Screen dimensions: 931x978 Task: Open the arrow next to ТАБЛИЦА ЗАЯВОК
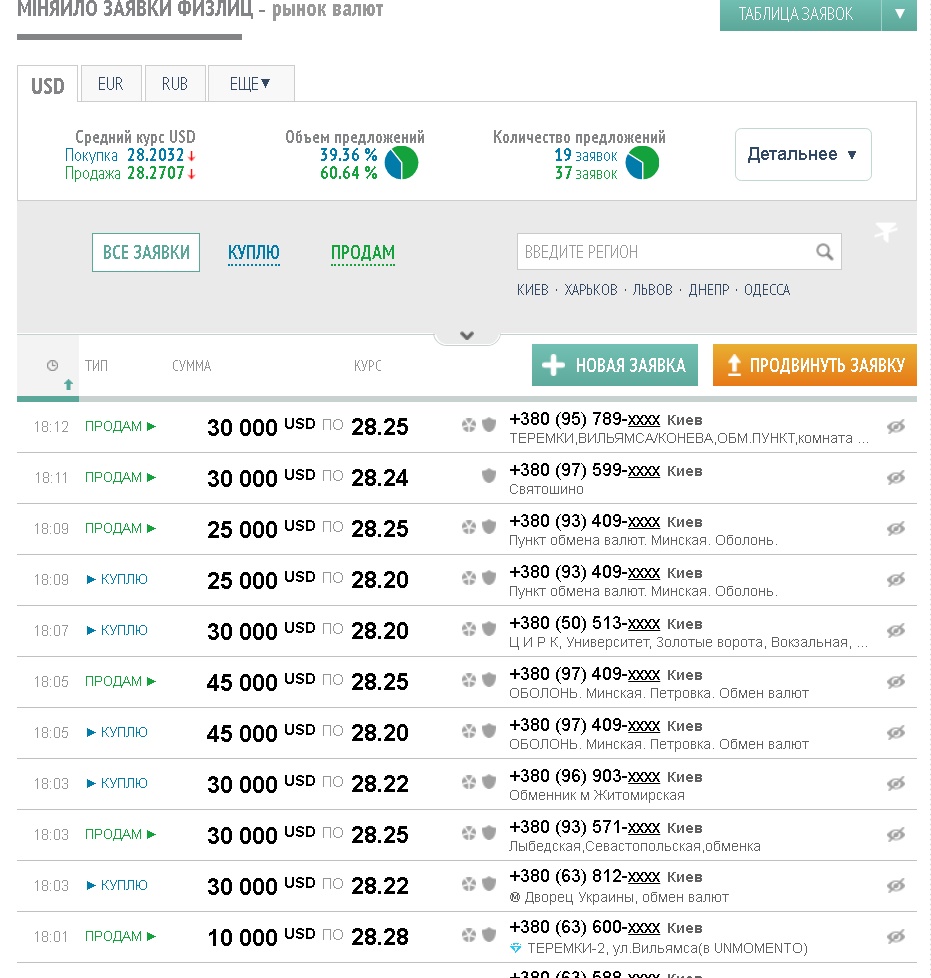click(899, 14)
